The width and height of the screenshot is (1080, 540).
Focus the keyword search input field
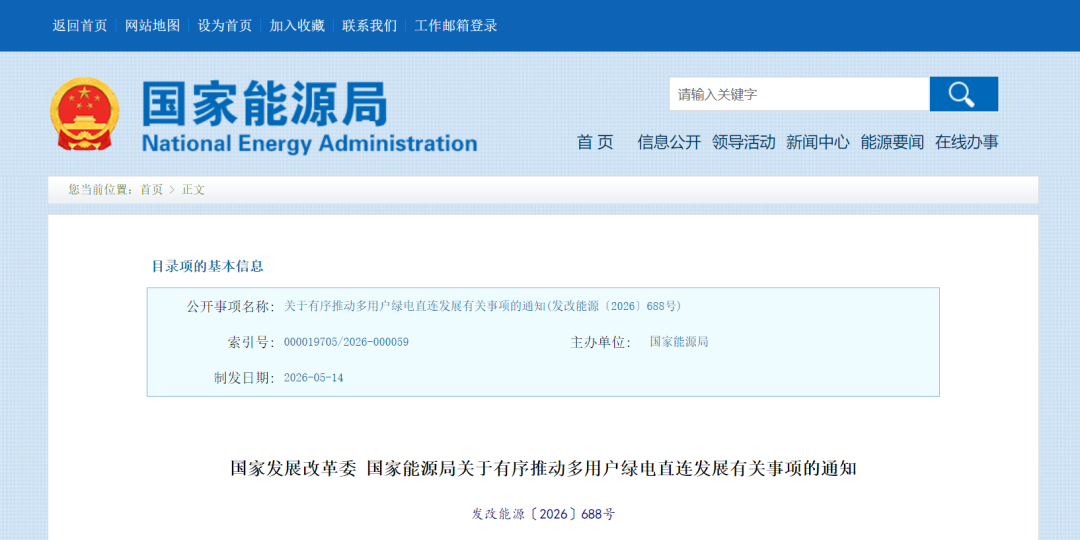pos(800,94)
